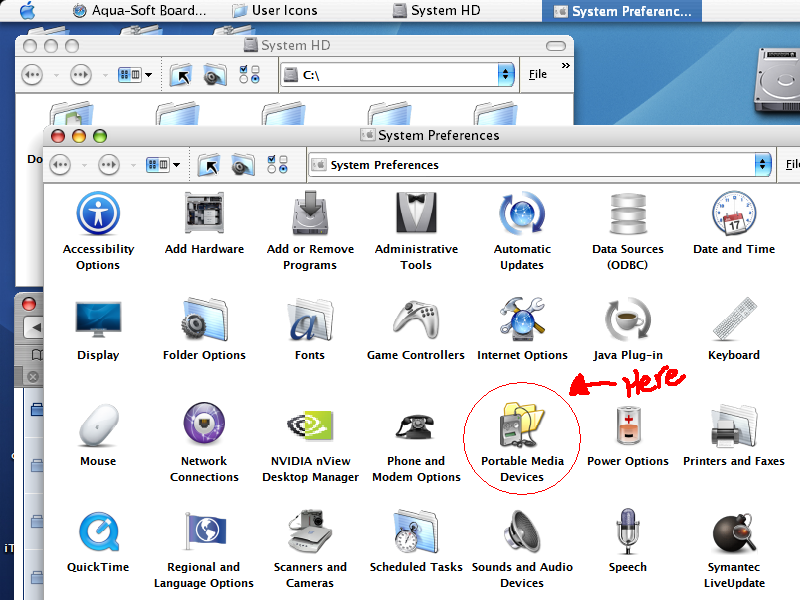
Task: Click Back button in System Preferences toolbar
Action: pyautogui.click(x=60, y=165)
